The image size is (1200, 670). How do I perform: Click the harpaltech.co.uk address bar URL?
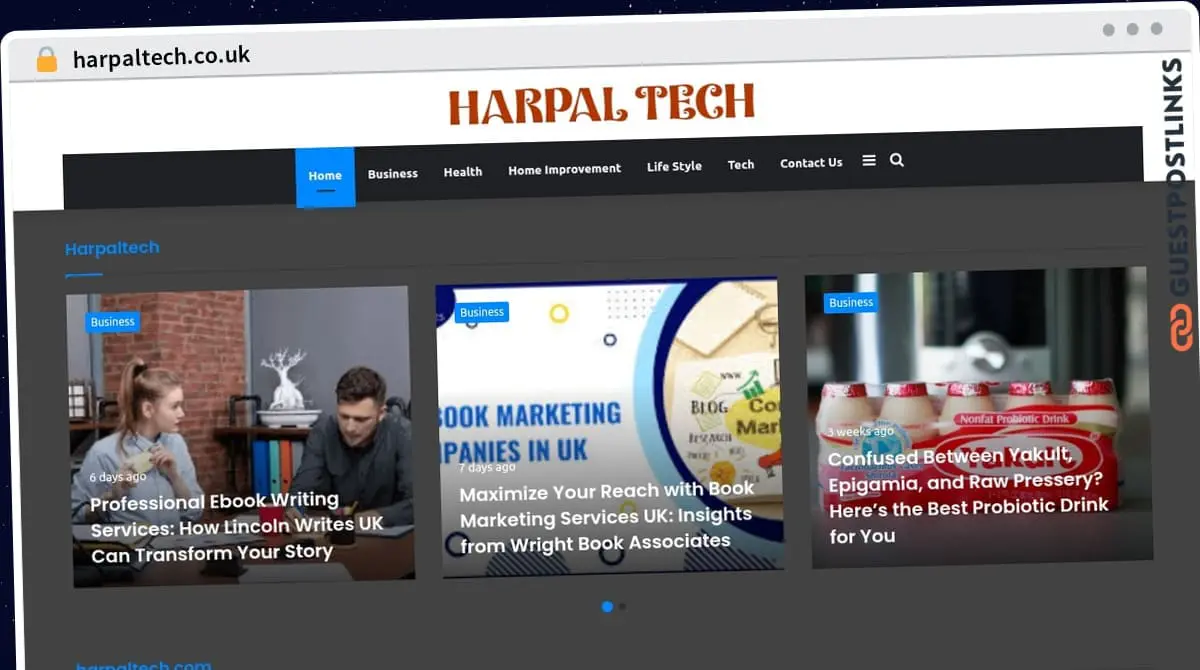point(161,57)
